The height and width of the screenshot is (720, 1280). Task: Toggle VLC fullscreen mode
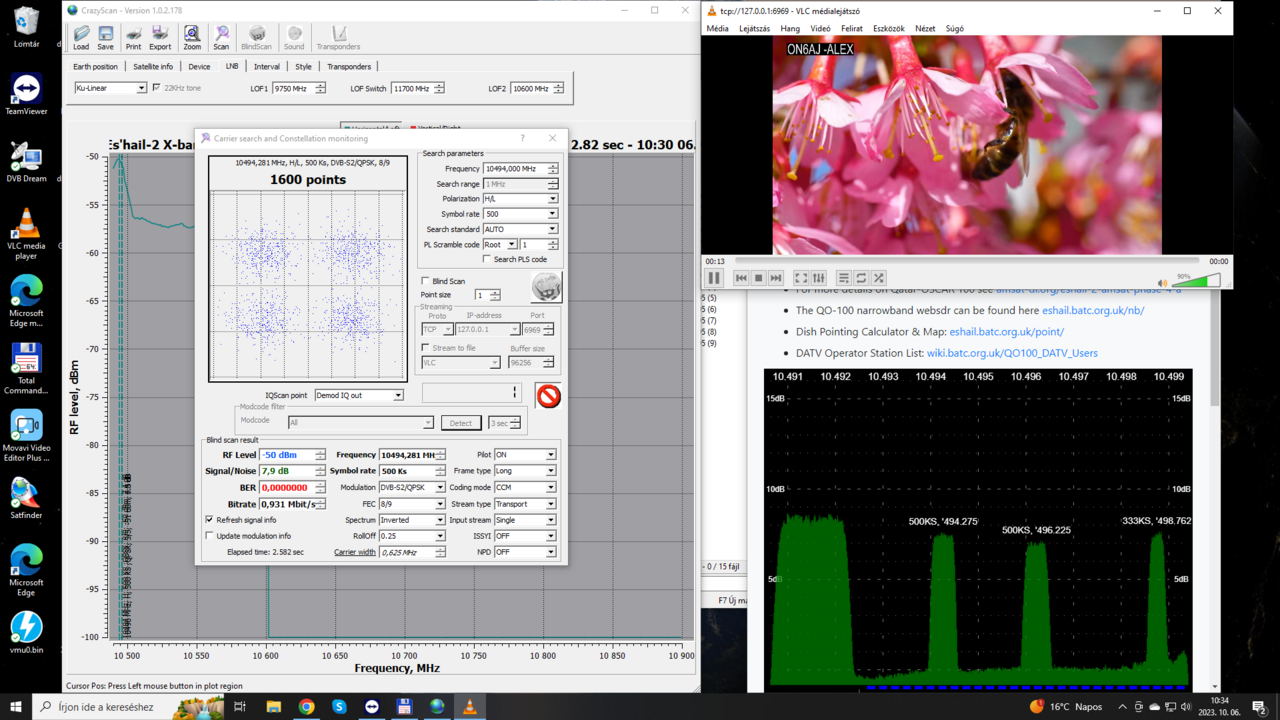pyautogui.click(x=801, y=278)
